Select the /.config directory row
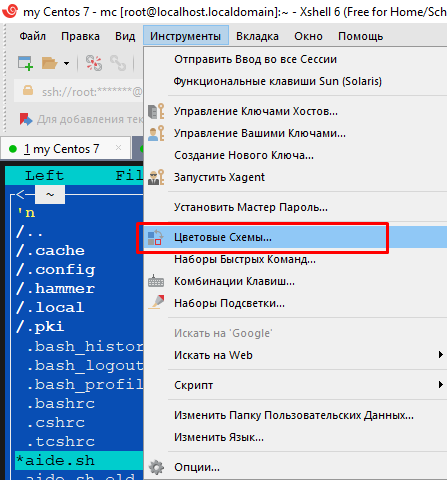447x480 pixels. point(79,270)
